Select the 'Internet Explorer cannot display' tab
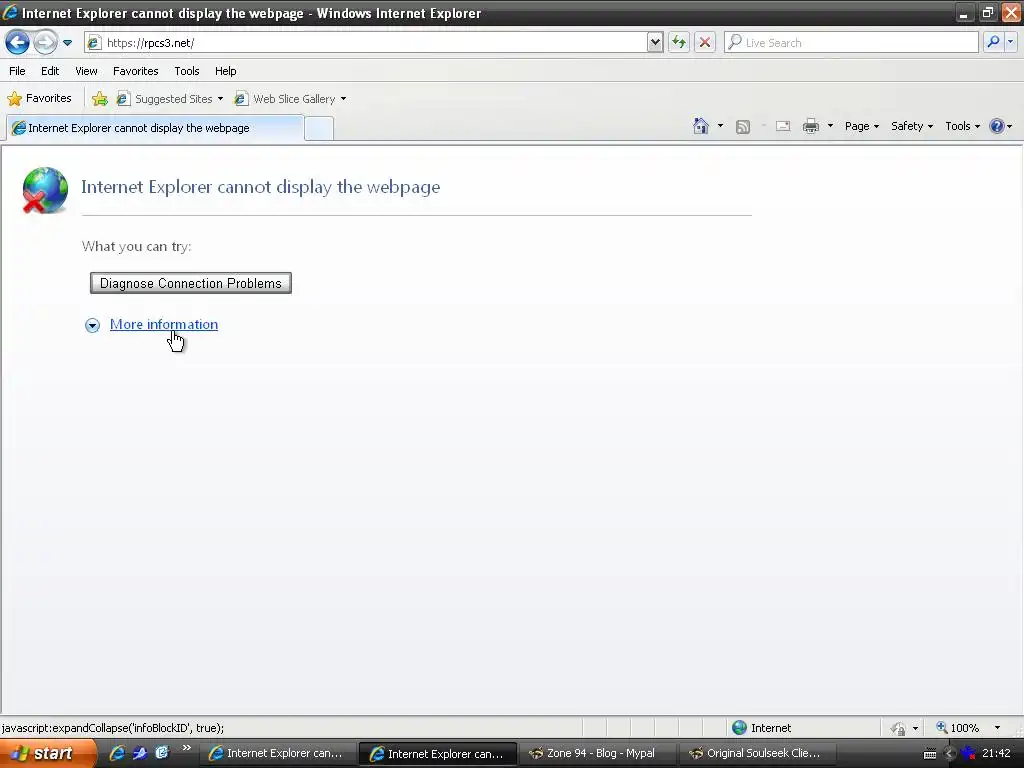 (x=155, y=128)
